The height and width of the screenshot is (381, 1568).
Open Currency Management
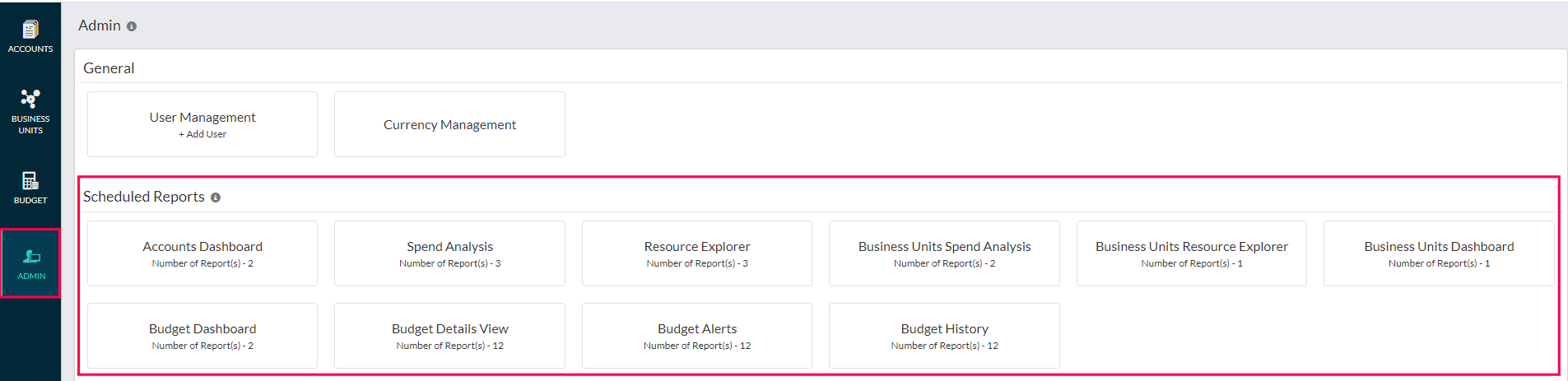click(449, 124)
